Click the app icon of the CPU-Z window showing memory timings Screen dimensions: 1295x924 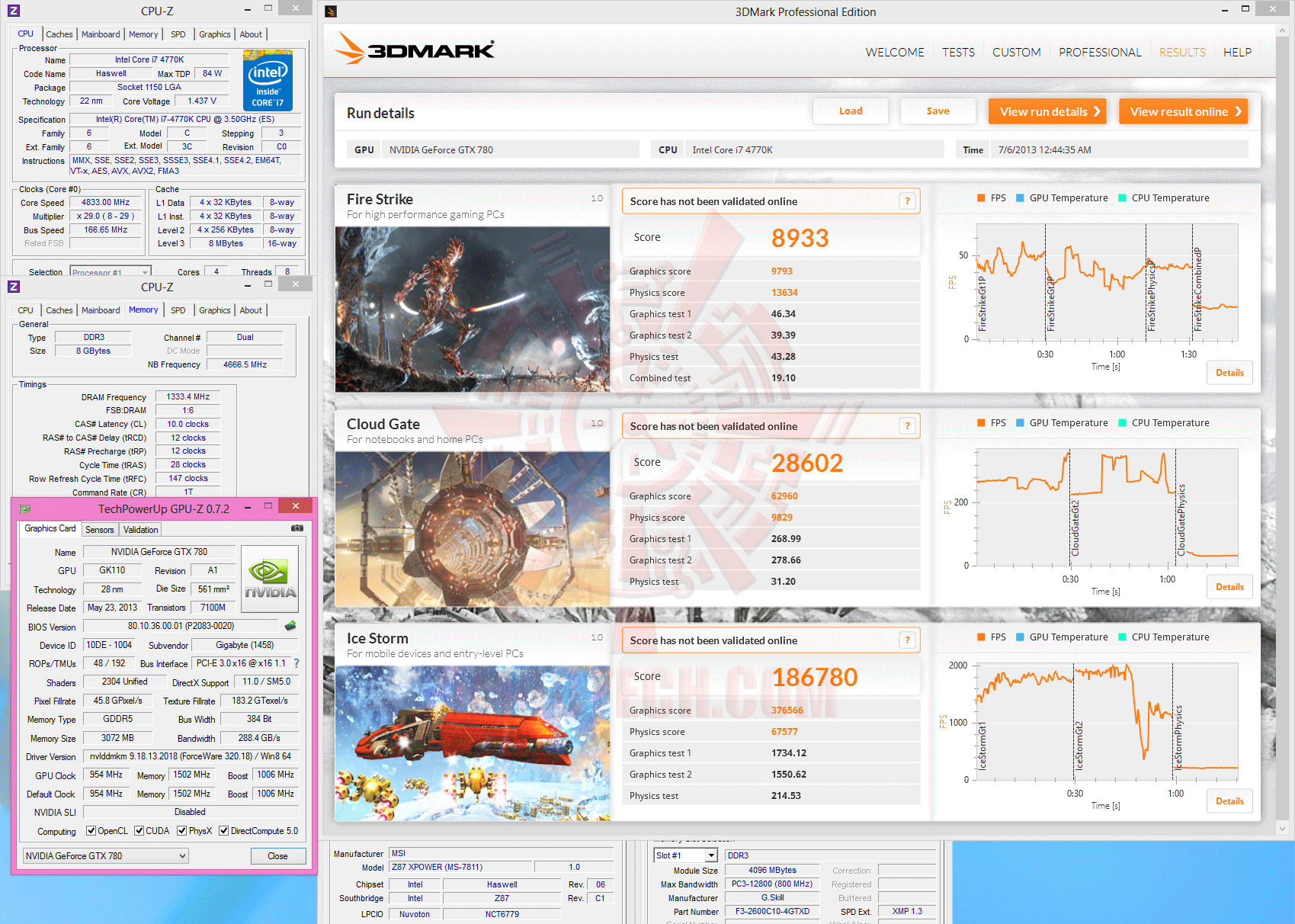[x=13, y=287]
